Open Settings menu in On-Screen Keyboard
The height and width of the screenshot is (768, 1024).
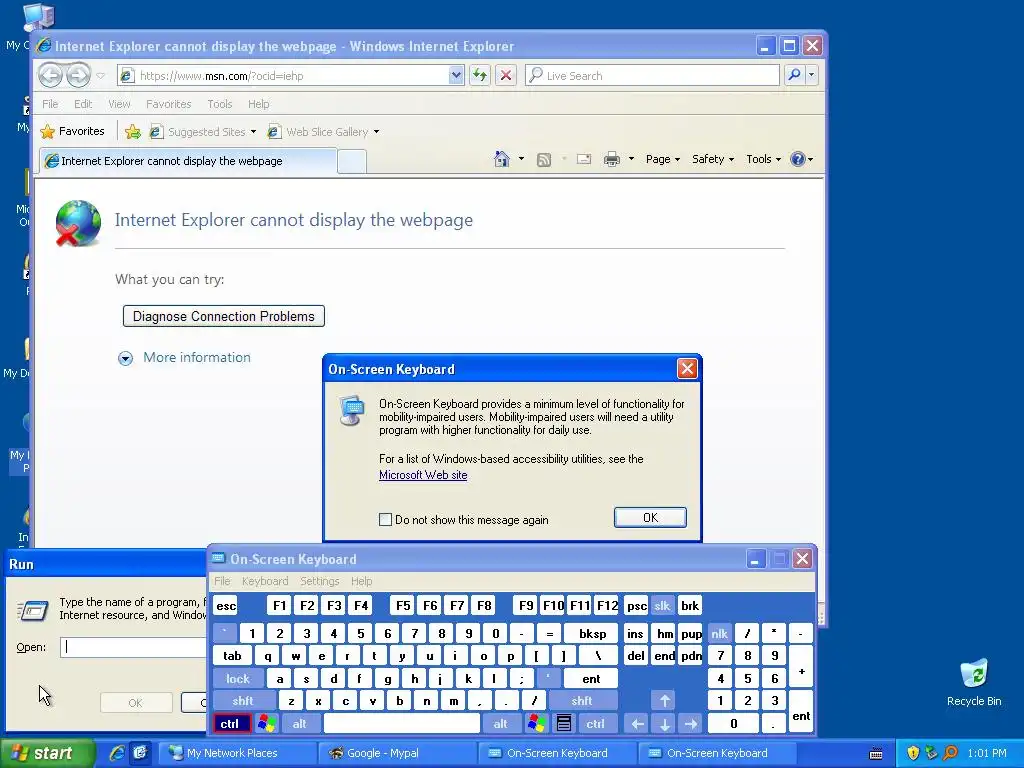(319, 581)
